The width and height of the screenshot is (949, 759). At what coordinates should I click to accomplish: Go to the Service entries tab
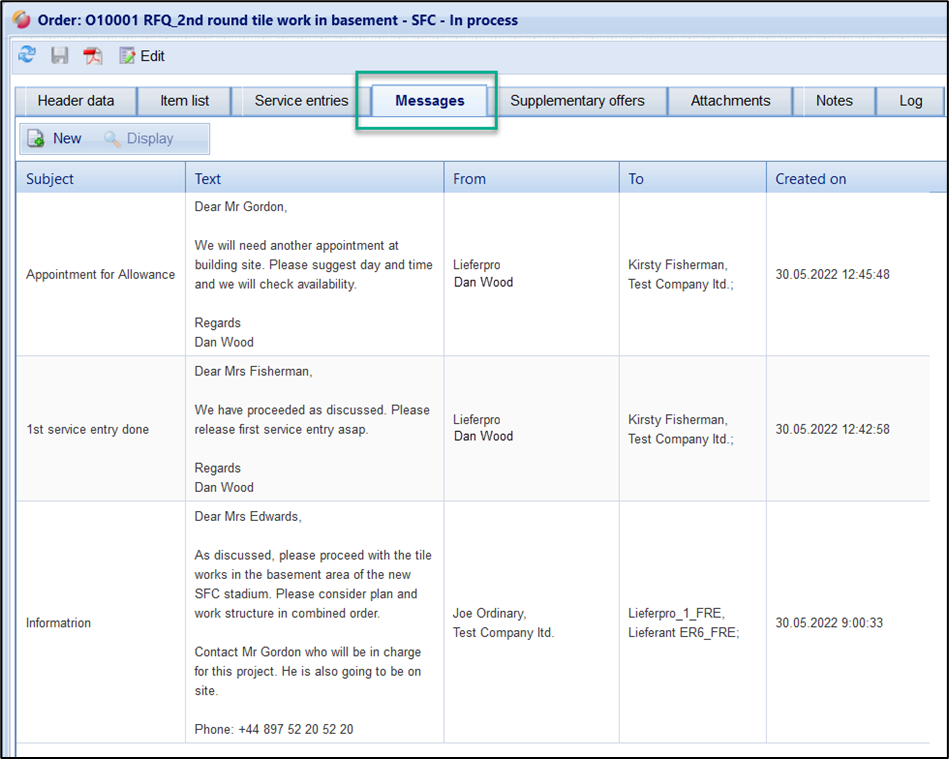301,101
